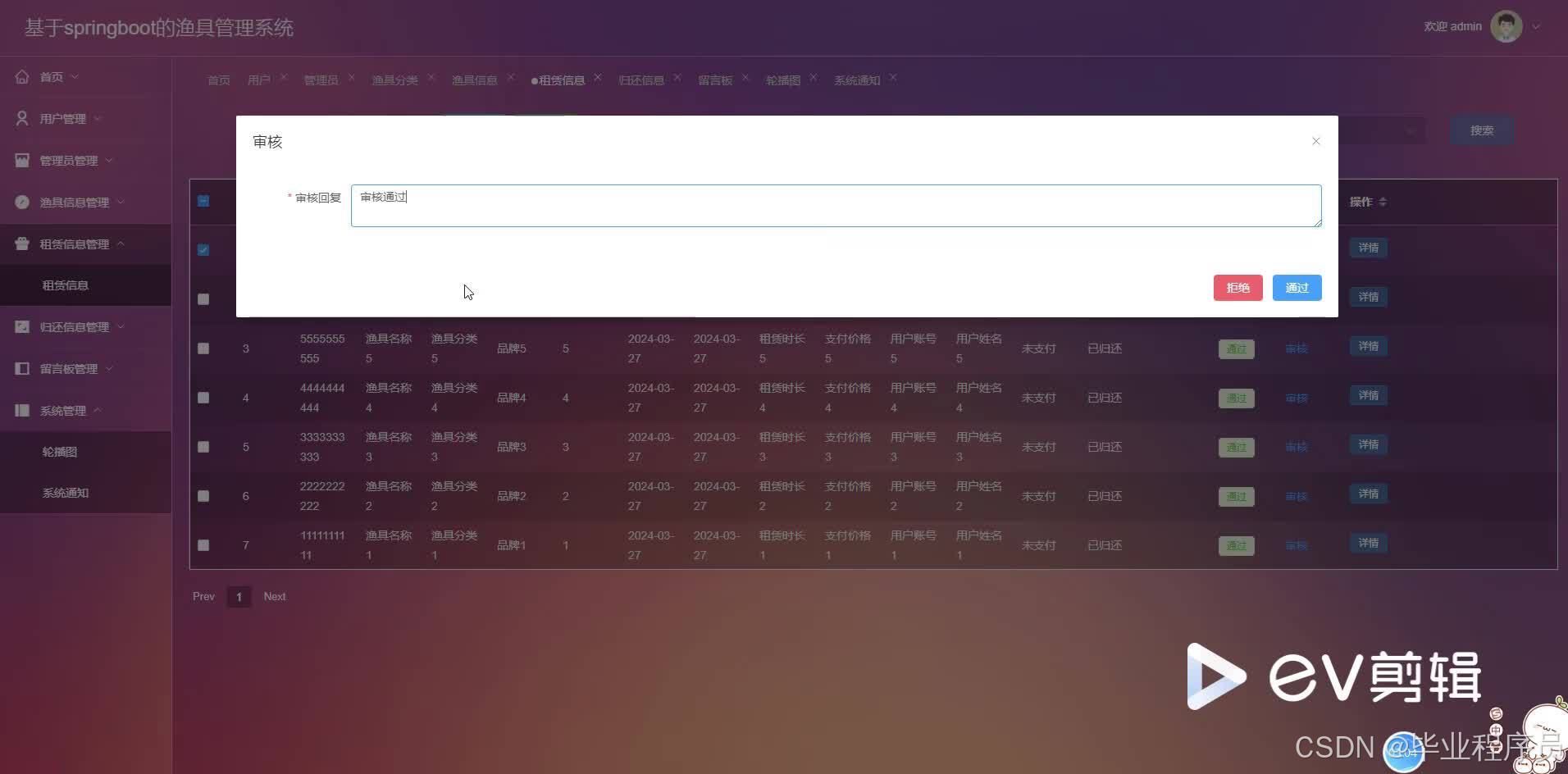Close the 渔具分类 tab with its X
Viewport: 1568px width, 774px height.
tap(431, 77)
